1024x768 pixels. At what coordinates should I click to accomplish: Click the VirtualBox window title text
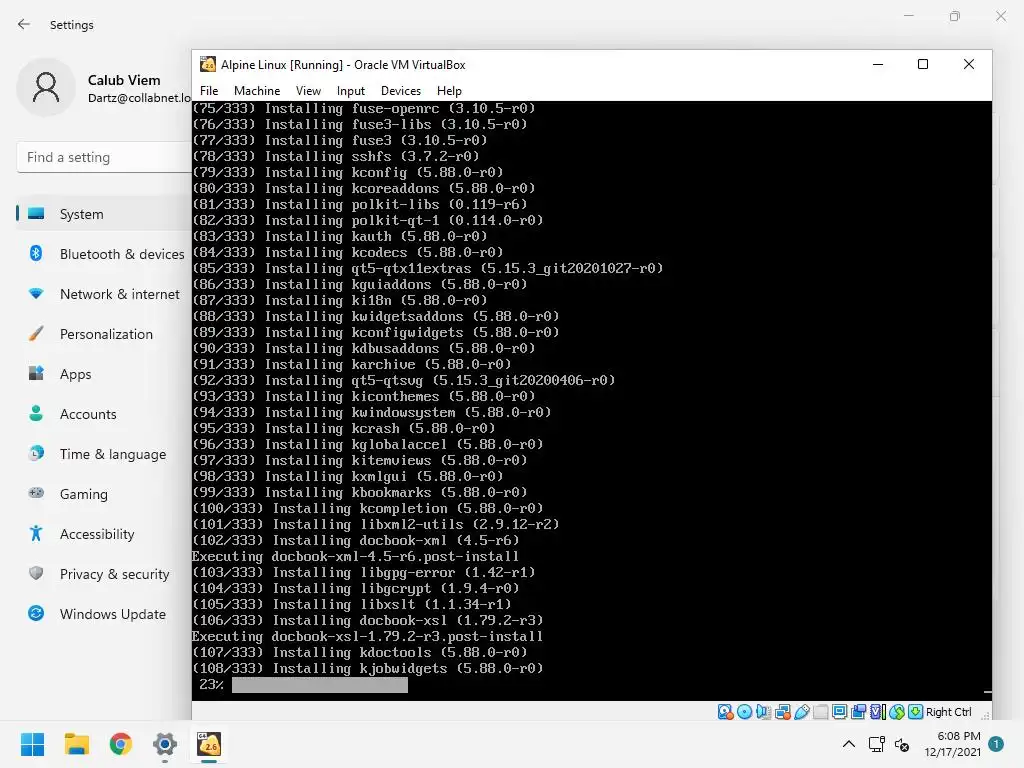343,65
